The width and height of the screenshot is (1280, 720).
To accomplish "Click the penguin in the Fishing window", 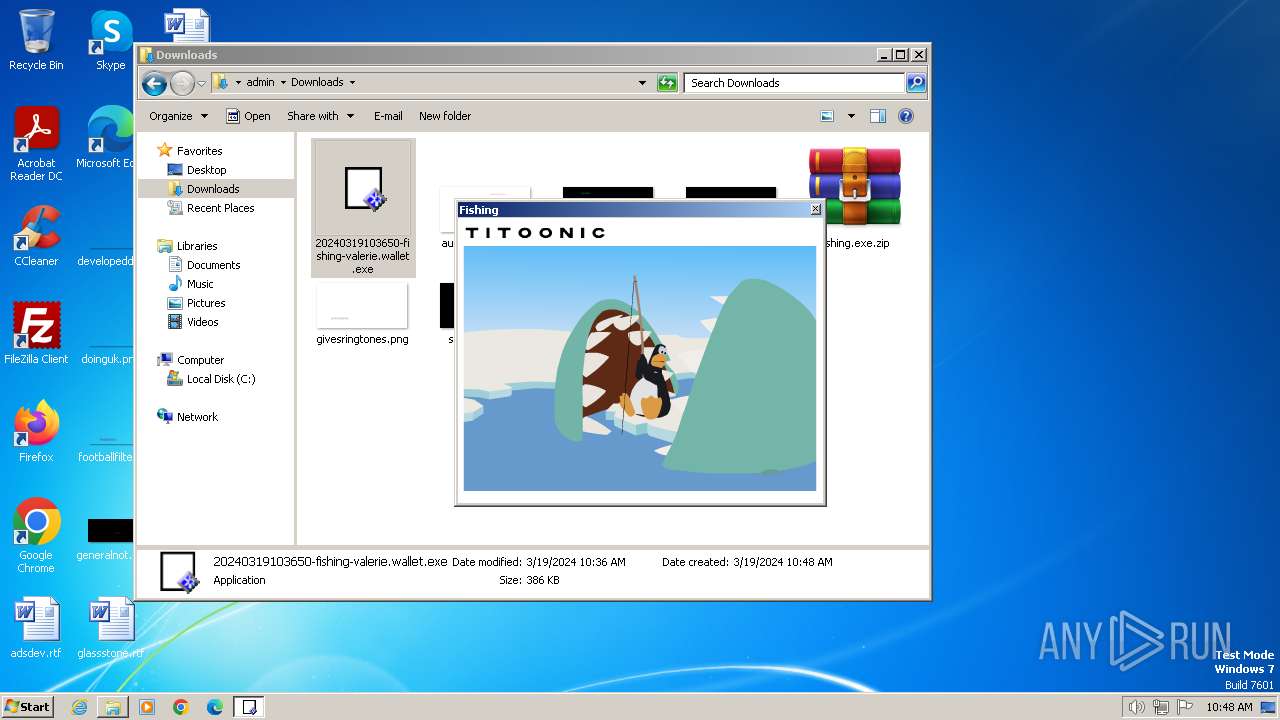I will tap(653, 382).
